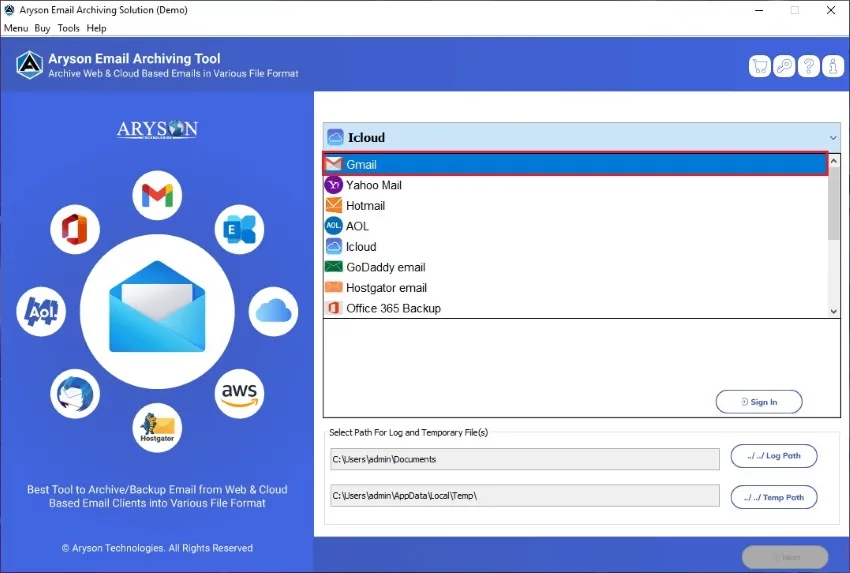
Task: Click the Office circle in left panel
Action: 75,229
